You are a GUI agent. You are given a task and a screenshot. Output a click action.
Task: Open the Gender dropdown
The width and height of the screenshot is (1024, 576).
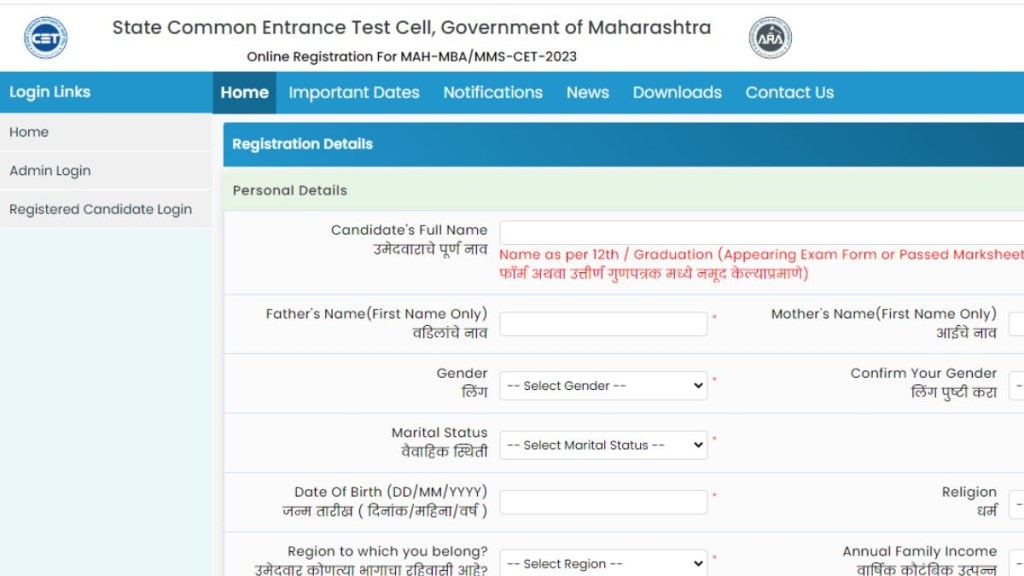pos(603,385)
